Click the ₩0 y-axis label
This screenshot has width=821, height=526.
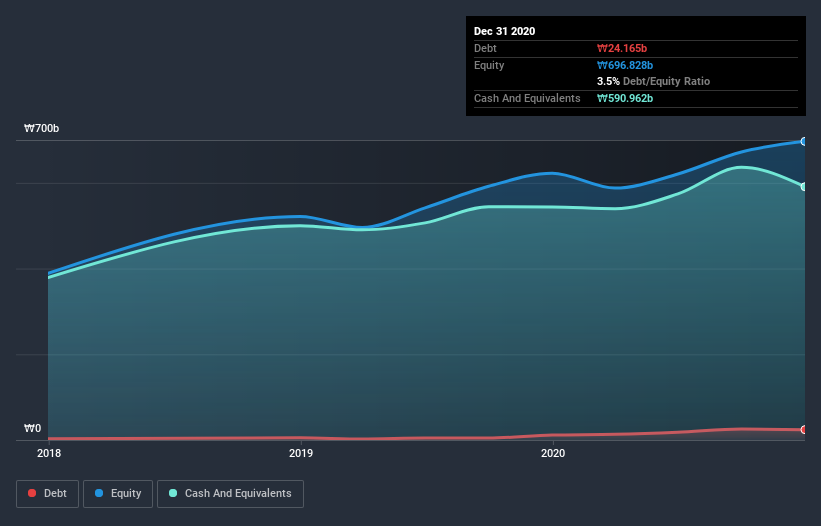tap(32, 428)
